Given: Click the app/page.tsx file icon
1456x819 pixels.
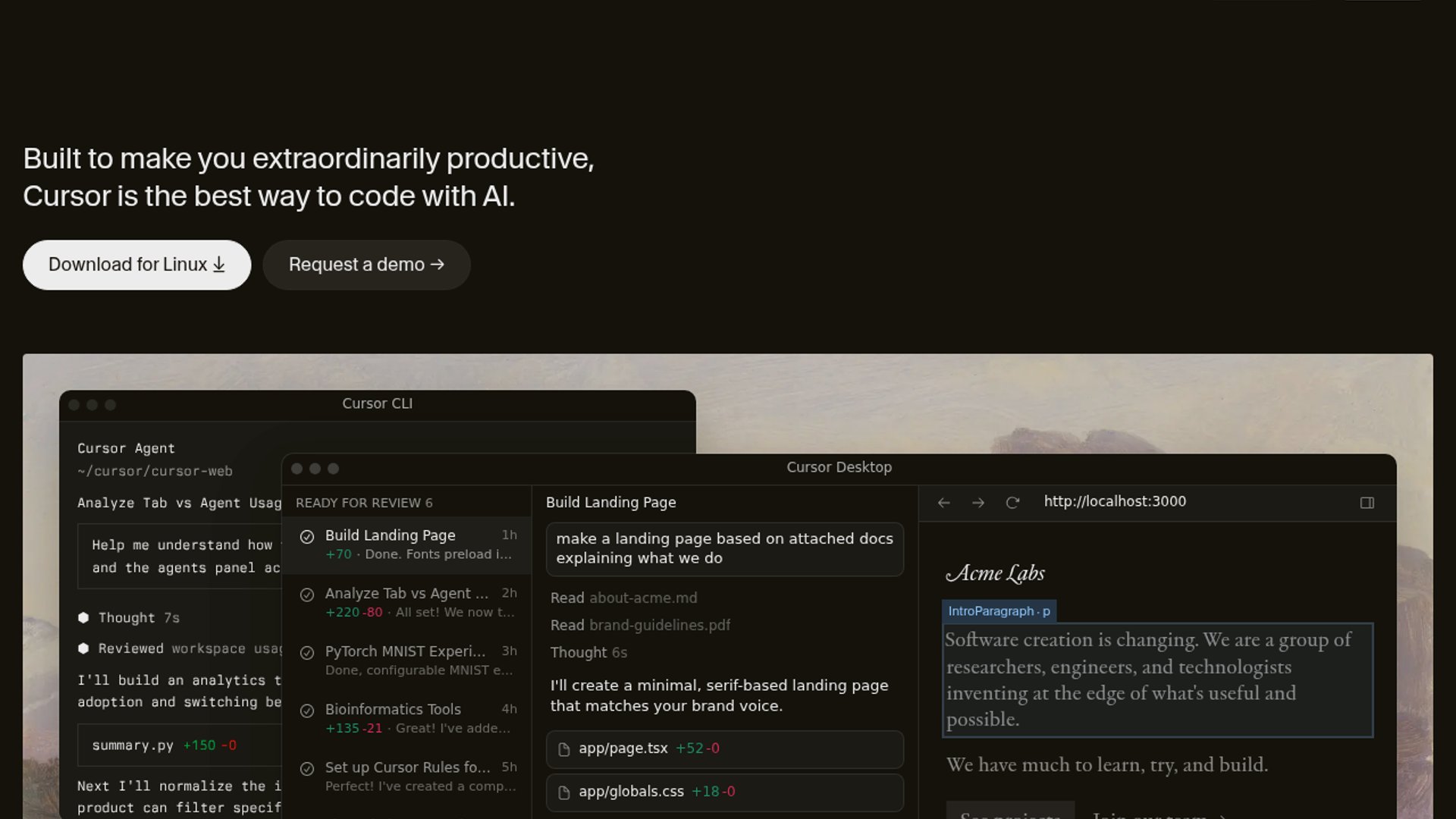Looking at the screenshot, I should pyautogui.click(x=564, y=749).
